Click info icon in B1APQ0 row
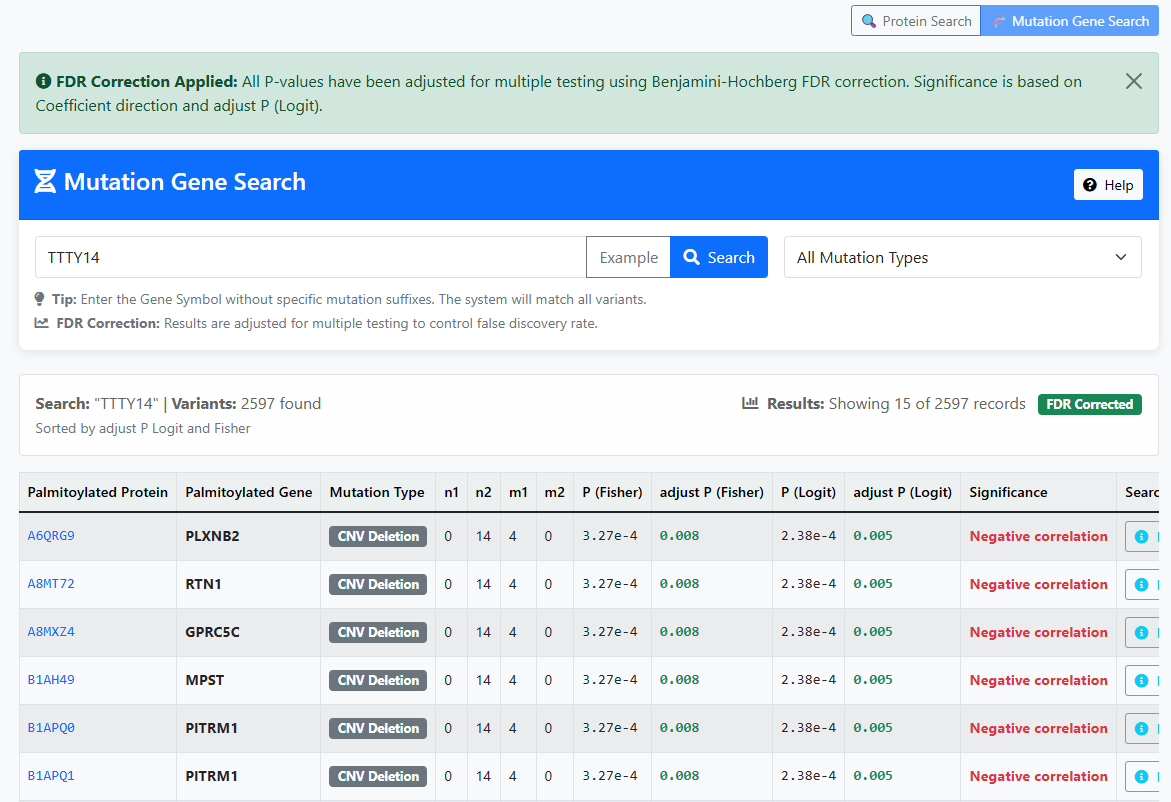1171x802 pixels. point(1141,728)
